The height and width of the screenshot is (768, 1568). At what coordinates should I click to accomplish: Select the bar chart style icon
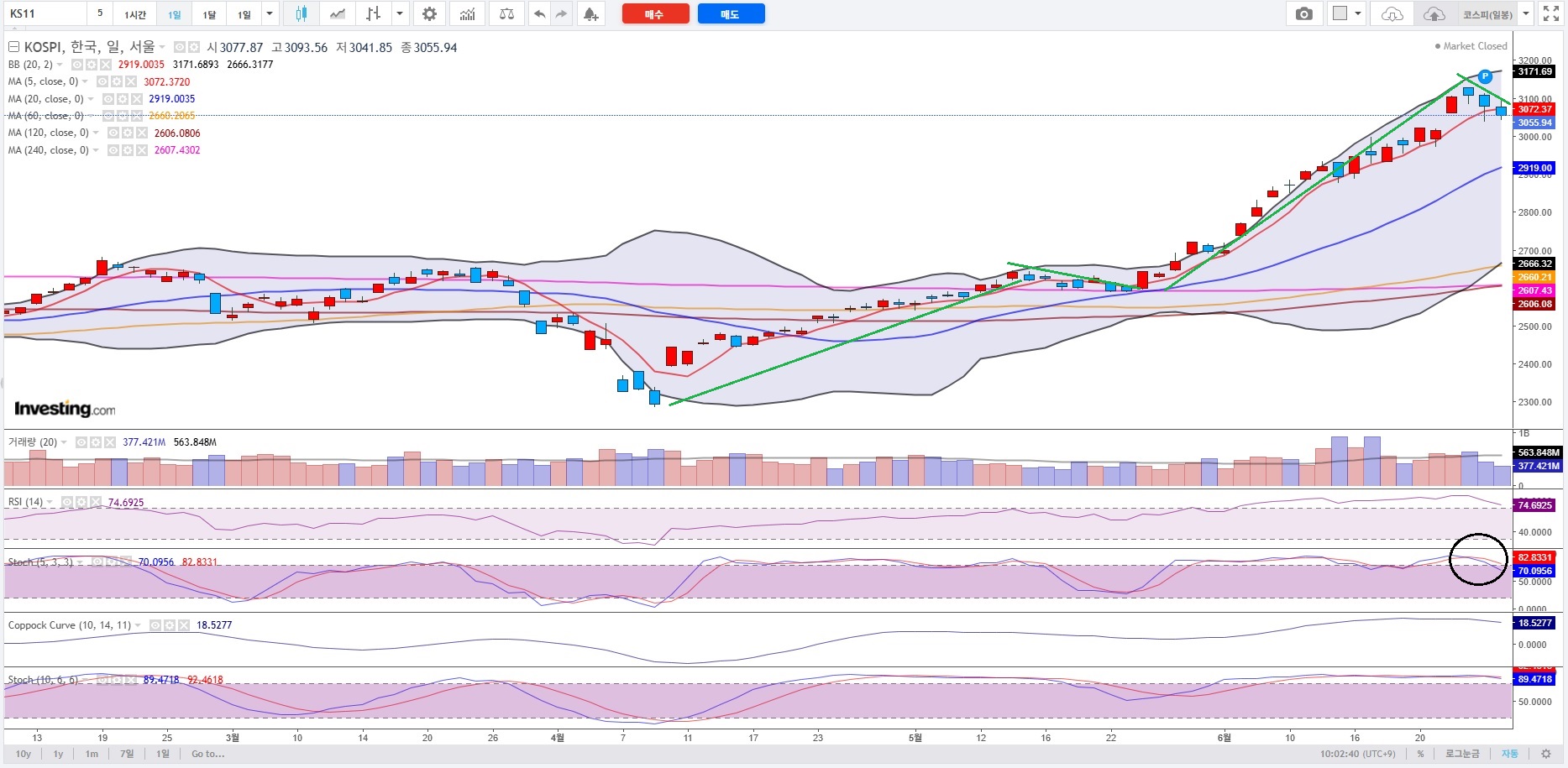[x=374, y=13]
